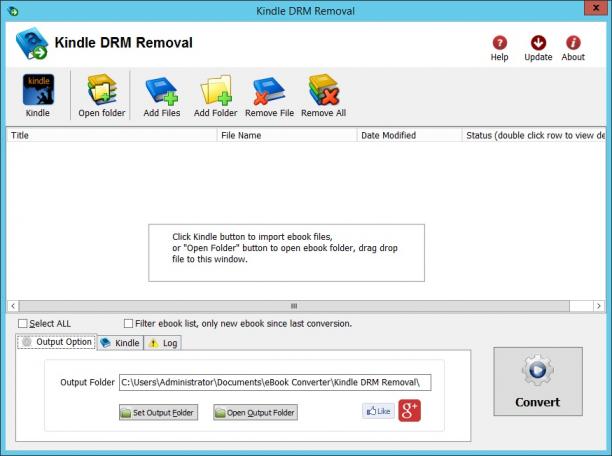Click the Facebook Like button

pyautogui.click(x=378, y=411)
